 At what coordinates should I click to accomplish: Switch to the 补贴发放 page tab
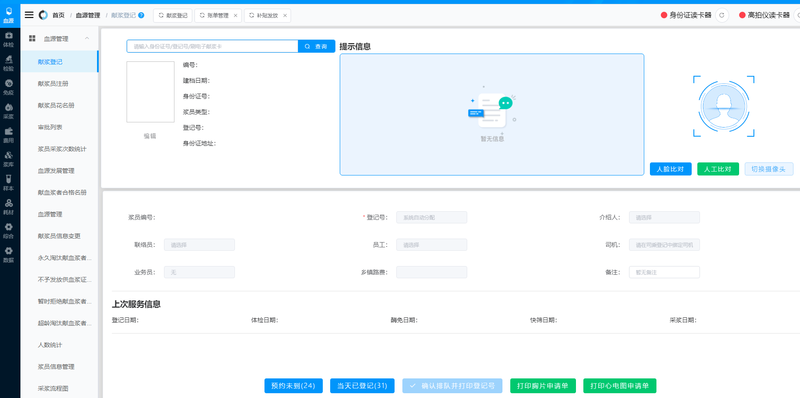pyautogui.click(x=267, y=15)
